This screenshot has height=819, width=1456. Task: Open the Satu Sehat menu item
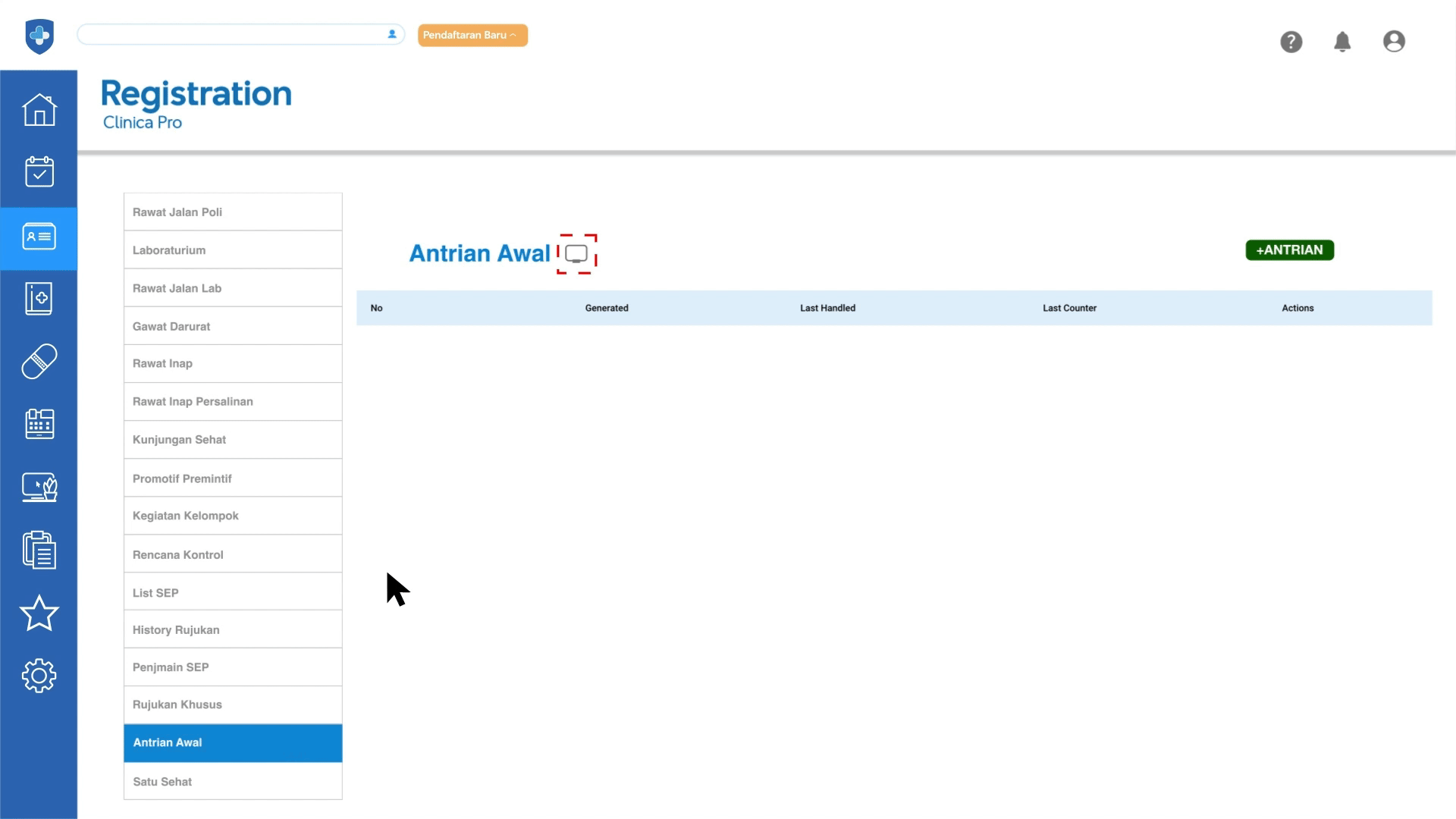tap(233, 781)
